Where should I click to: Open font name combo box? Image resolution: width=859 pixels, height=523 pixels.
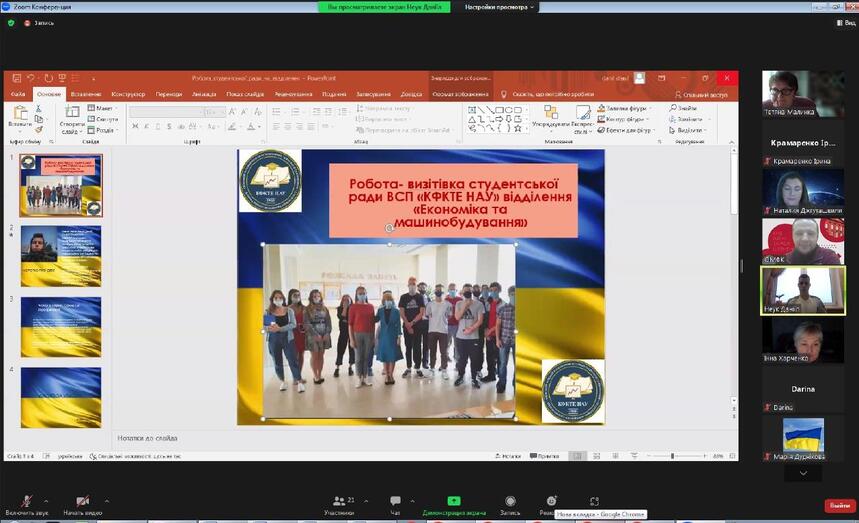167,112
